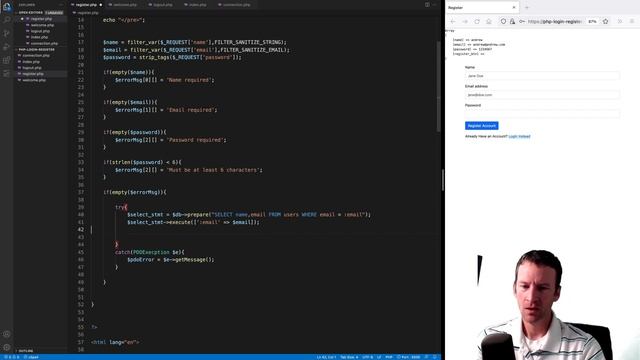Click the 1 UNSAVED badge
Screen dimensions: 640x360
(x=54, y=13)
